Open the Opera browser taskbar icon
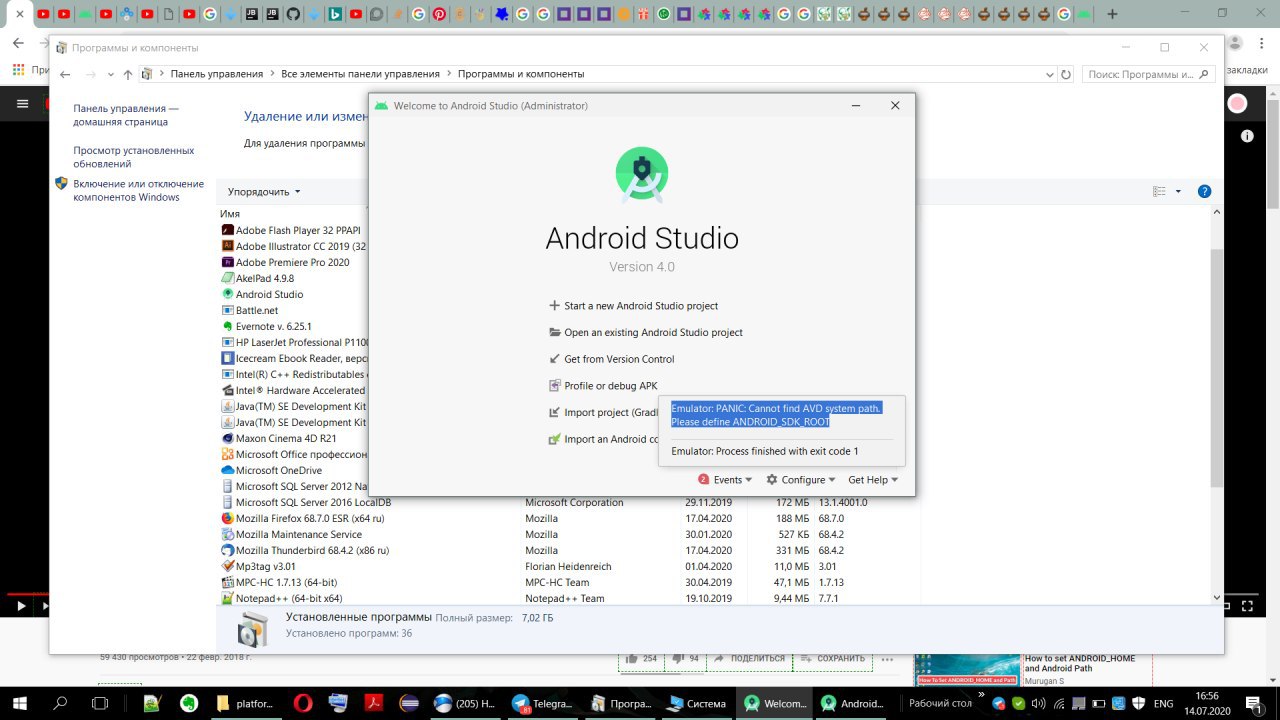The height and width of the screenshot is (720, 1280). coord(304,703)
